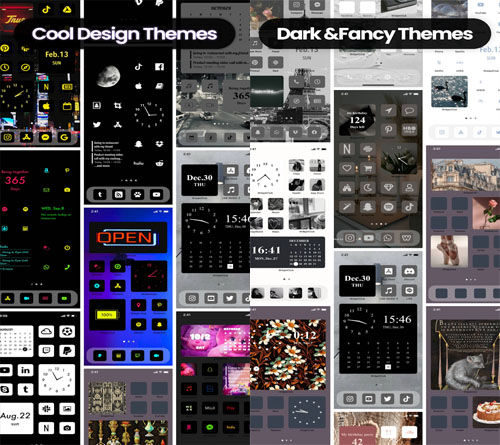Open the Discord icon beside Dec.30 widget

(x=409, y=271)
